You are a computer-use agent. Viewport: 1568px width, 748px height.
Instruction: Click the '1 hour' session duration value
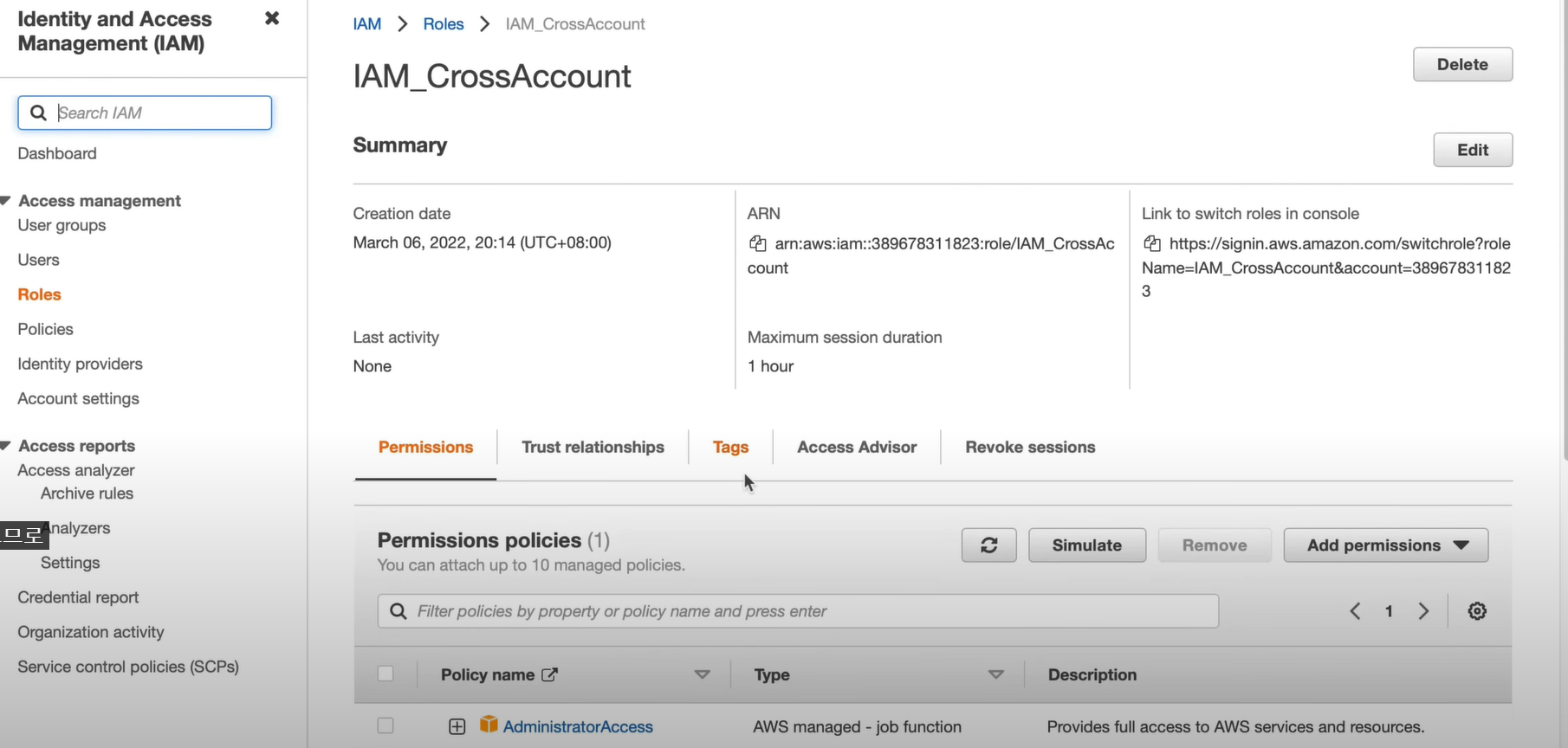770,366
